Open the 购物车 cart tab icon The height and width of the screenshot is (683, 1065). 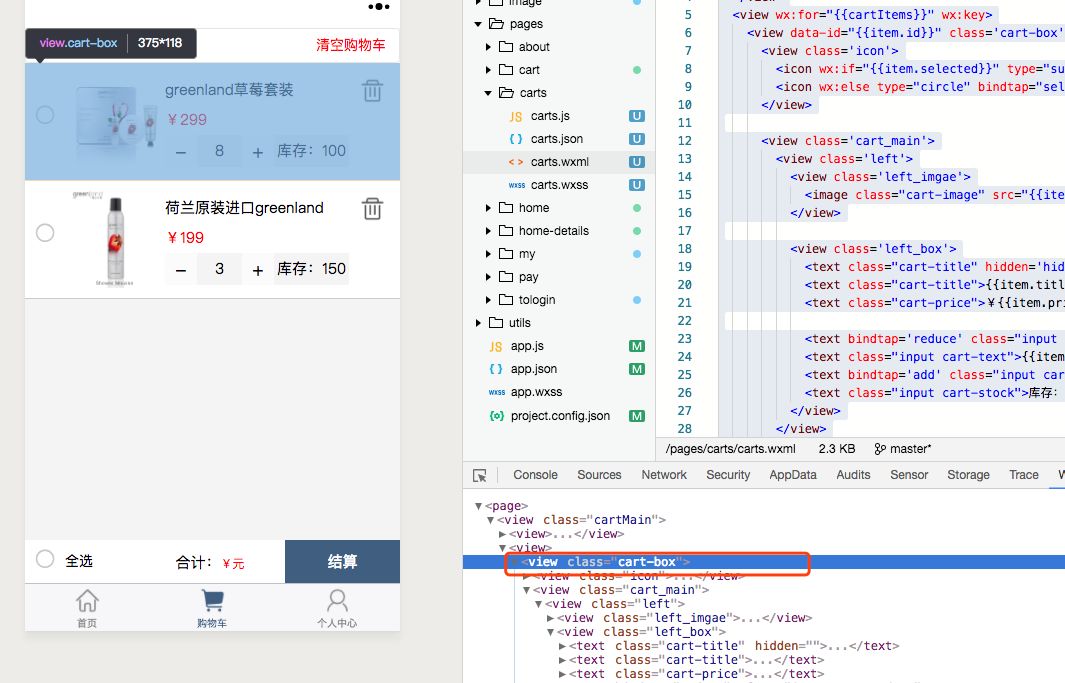(x=213, y=601)
